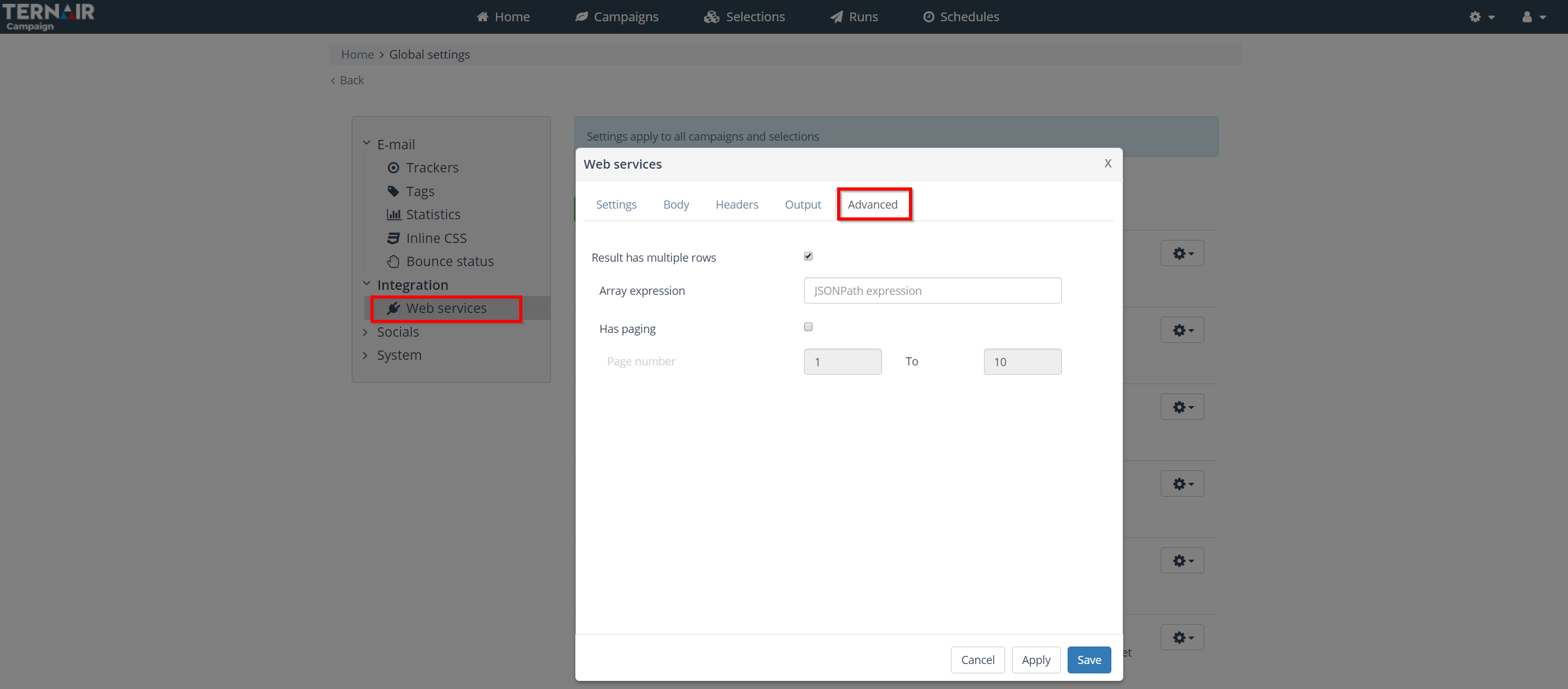Screen dimensions: 1568x689
Task: Click the Bounce status hand icon
Action: coord(394,261)
